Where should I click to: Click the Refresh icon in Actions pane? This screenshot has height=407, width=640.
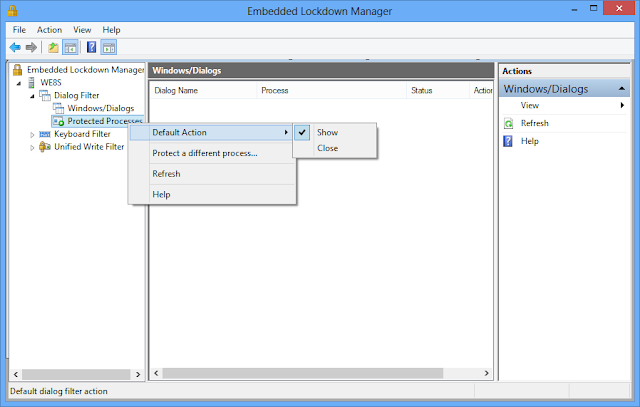tap(508, 123)
